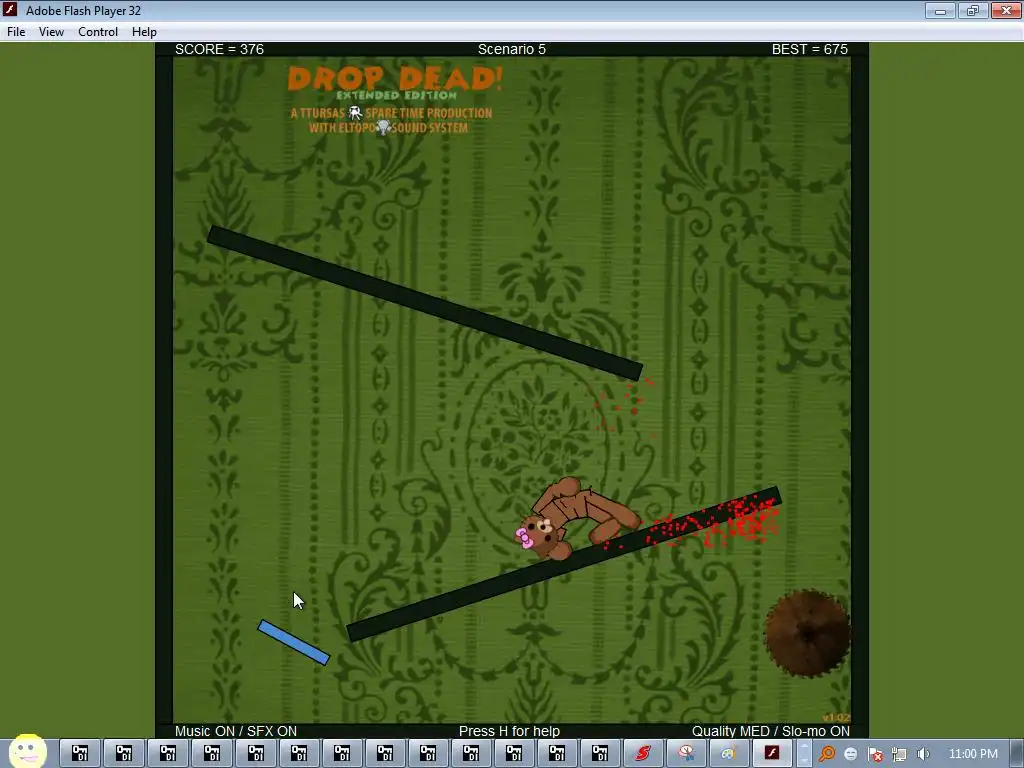Select the Flash Player taskbar button
Screen dimensions: 1024x768
click(x=772, y=753)
